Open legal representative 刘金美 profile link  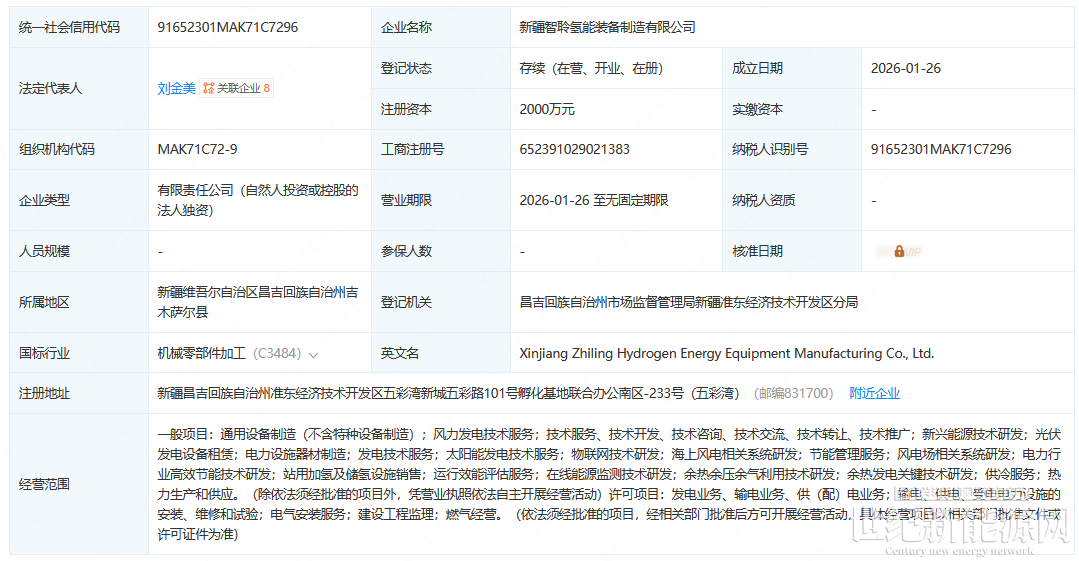click(176, 88)
